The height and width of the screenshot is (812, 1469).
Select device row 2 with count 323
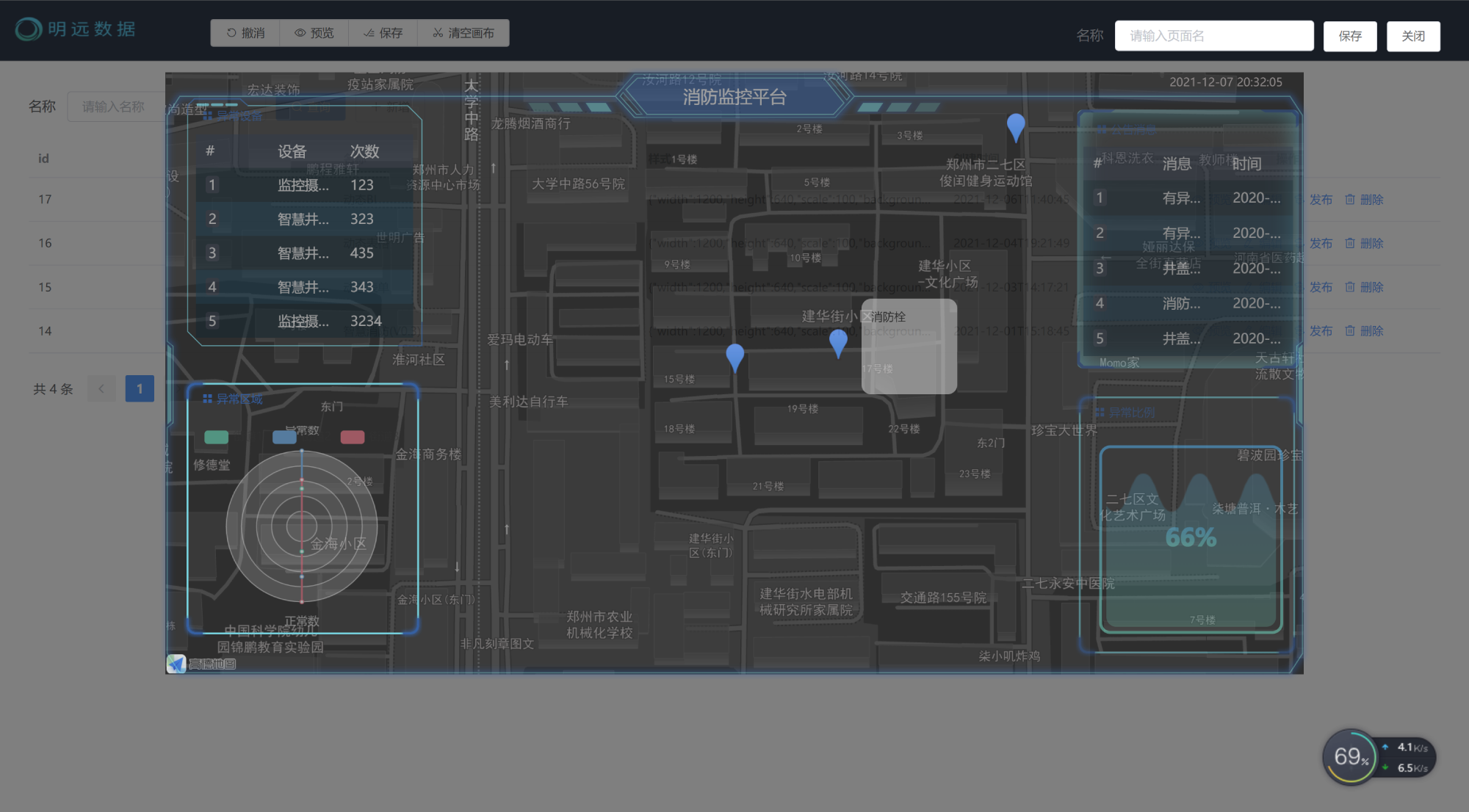tap(304, 219)
